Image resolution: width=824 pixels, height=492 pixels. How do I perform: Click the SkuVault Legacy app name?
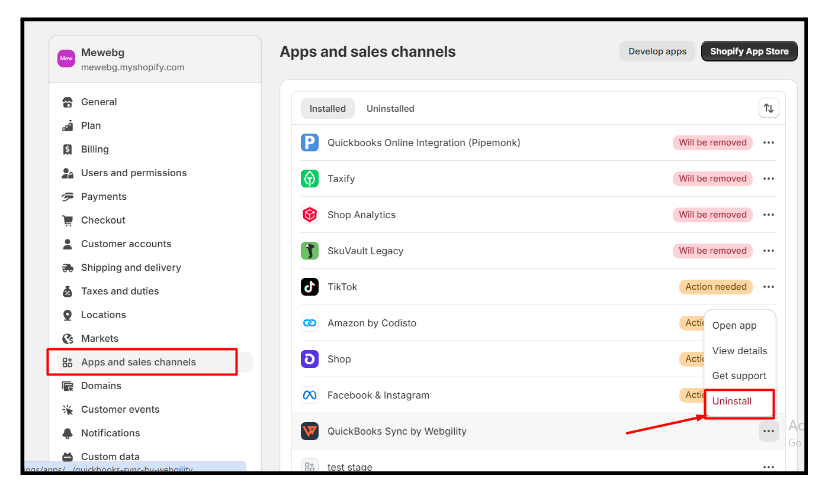365,251
